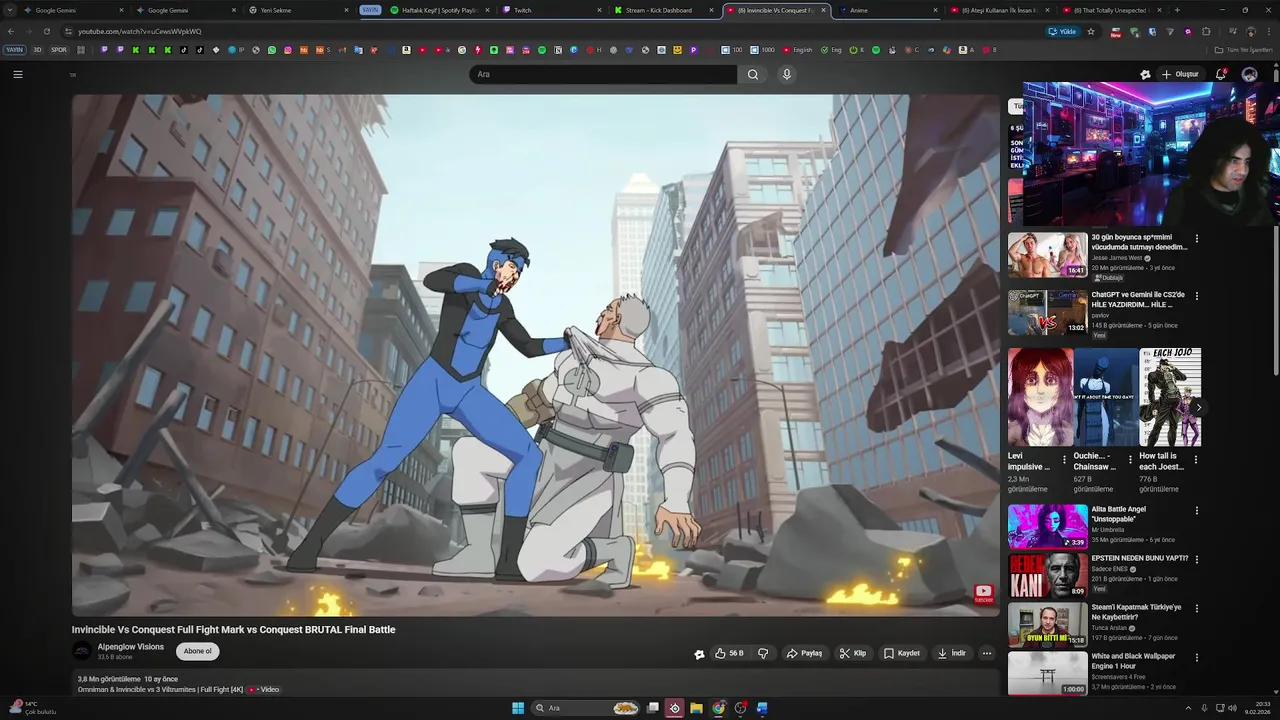
Task: Open File Explorer from taskbar
Action: 696,708
